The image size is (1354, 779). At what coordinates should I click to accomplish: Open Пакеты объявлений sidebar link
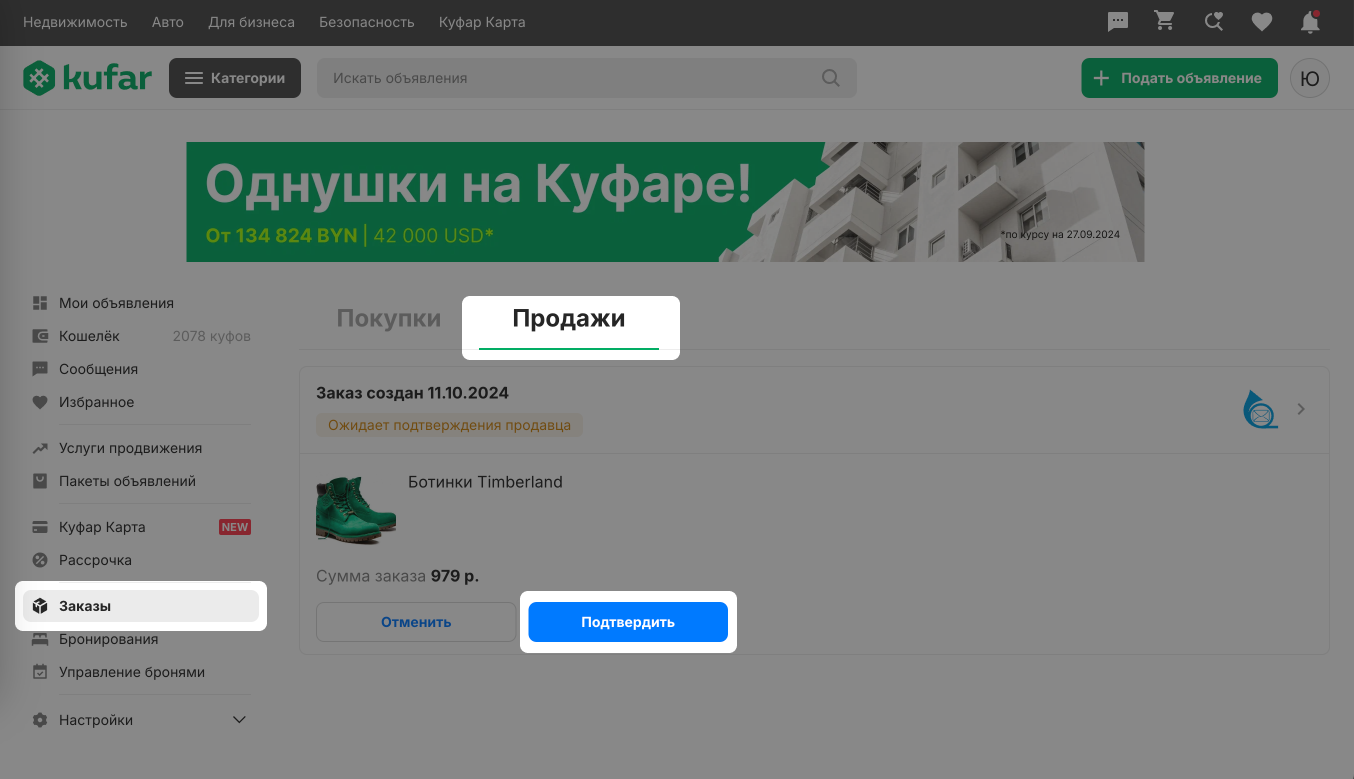click(x=127, y=481)
